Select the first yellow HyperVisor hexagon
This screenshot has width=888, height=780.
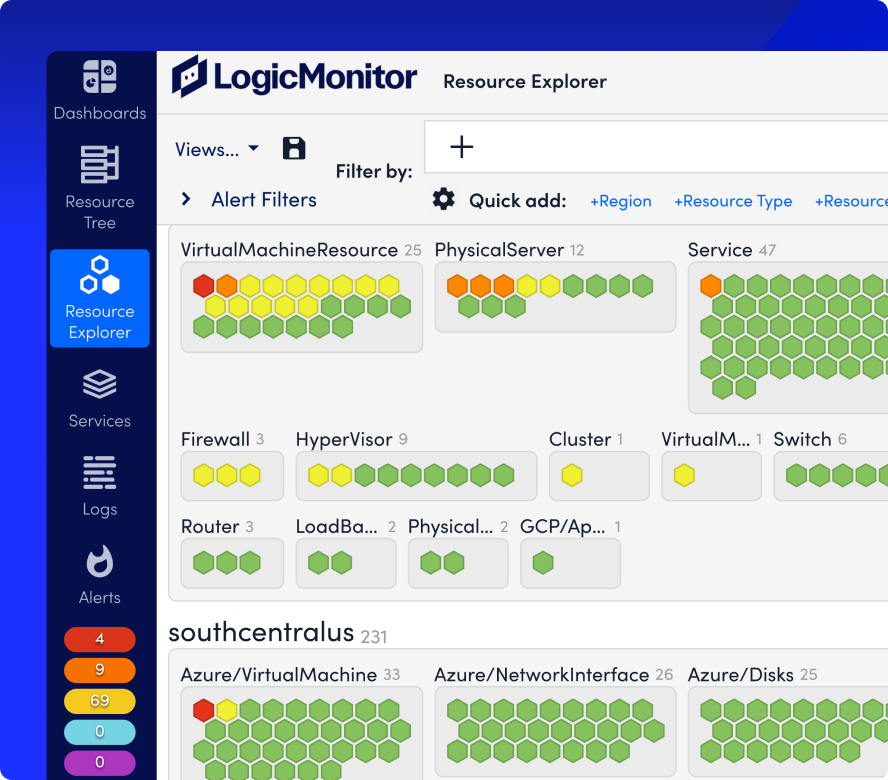tap(319, 475)
